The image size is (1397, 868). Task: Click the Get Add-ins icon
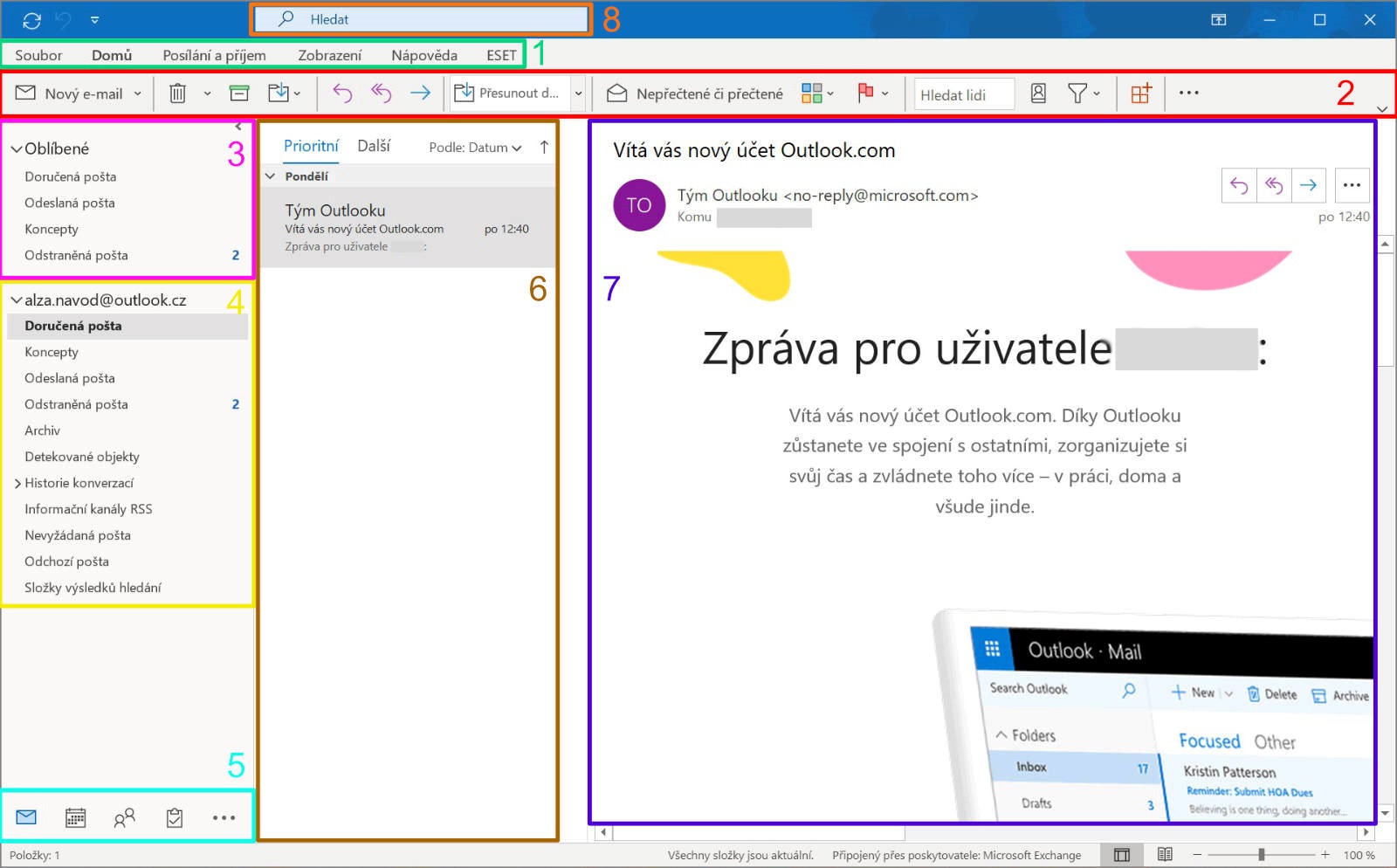pyautogui.click(x=1141, y=93)
